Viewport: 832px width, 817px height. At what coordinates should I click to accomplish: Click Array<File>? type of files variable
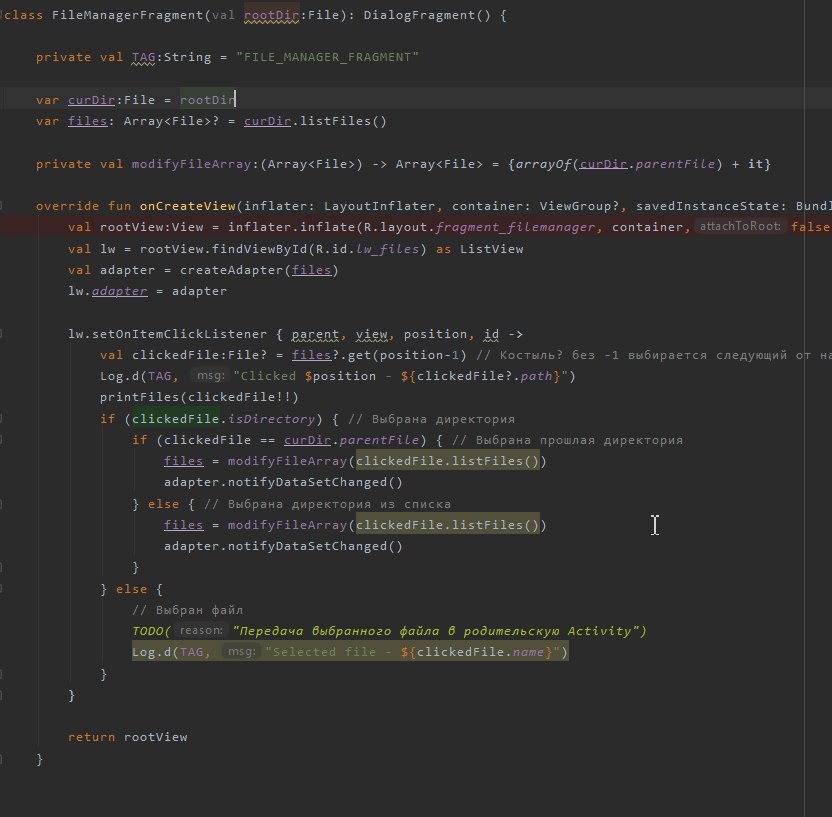pos(171,121)
